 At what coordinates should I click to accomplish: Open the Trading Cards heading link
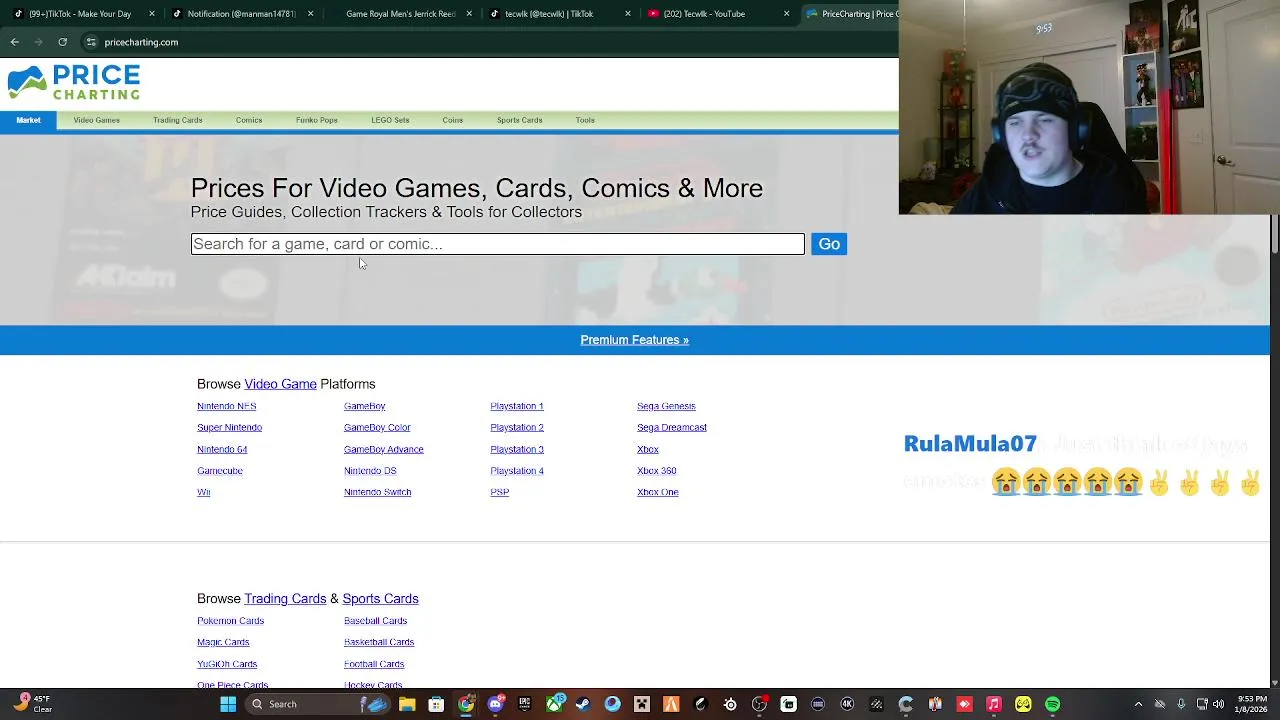tap(285, 599)
